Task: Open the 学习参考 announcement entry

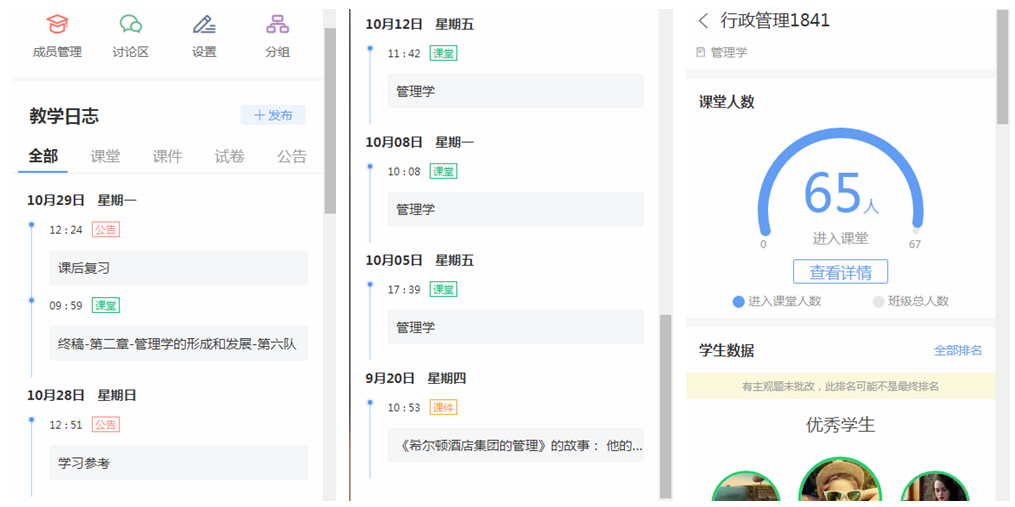Action: coord(179,463)
